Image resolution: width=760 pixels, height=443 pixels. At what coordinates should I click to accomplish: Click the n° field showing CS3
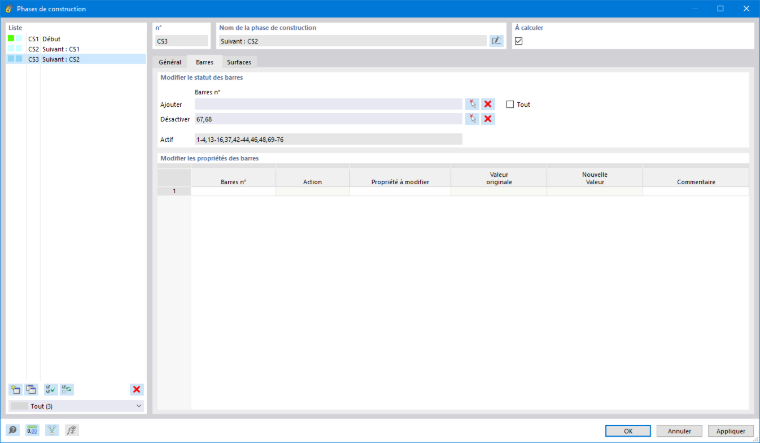tap(181, 41)
